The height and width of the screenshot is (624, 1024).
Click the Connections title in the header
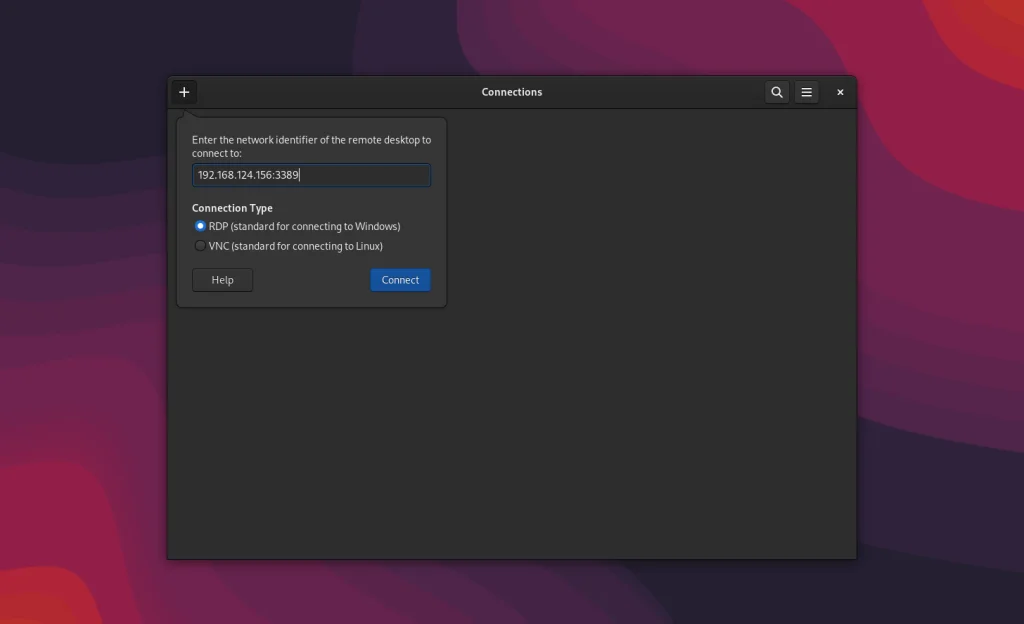(x=512, y=91)
